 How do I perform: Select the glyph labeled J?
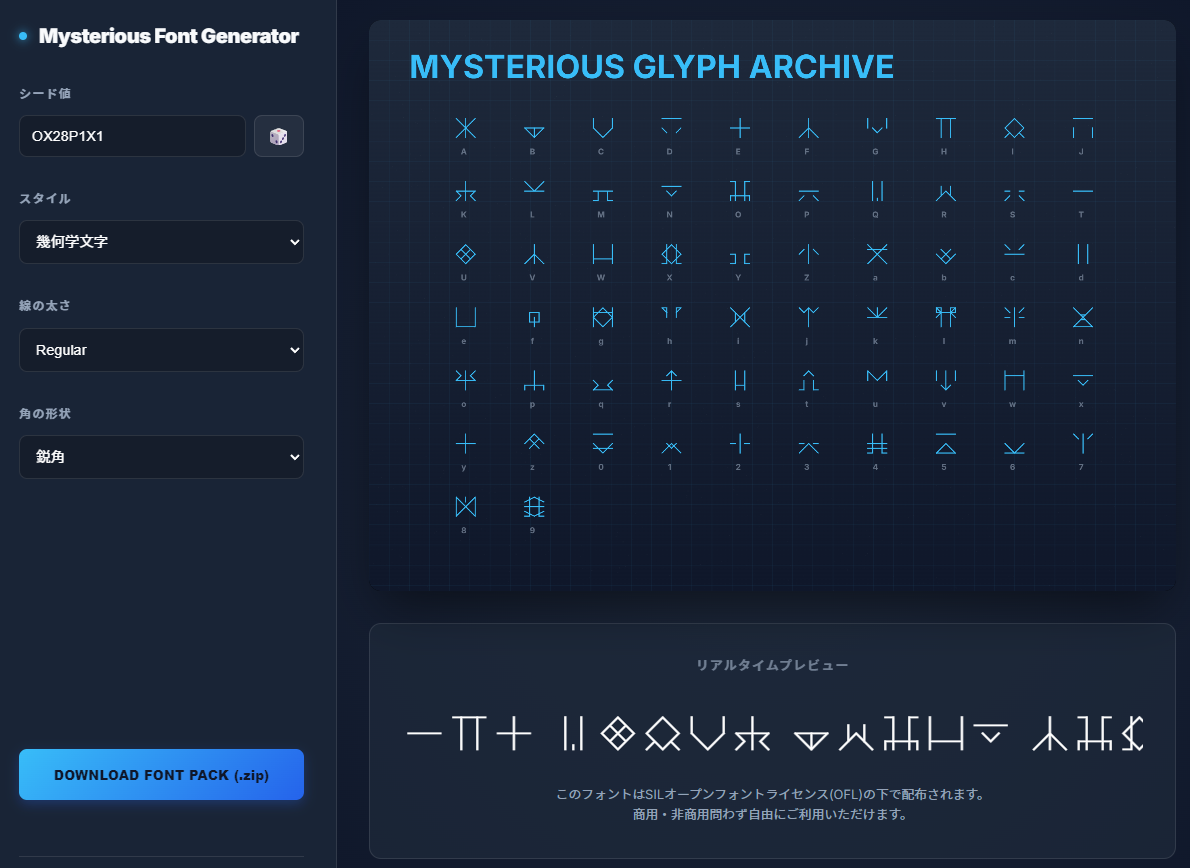(1083, 128)
